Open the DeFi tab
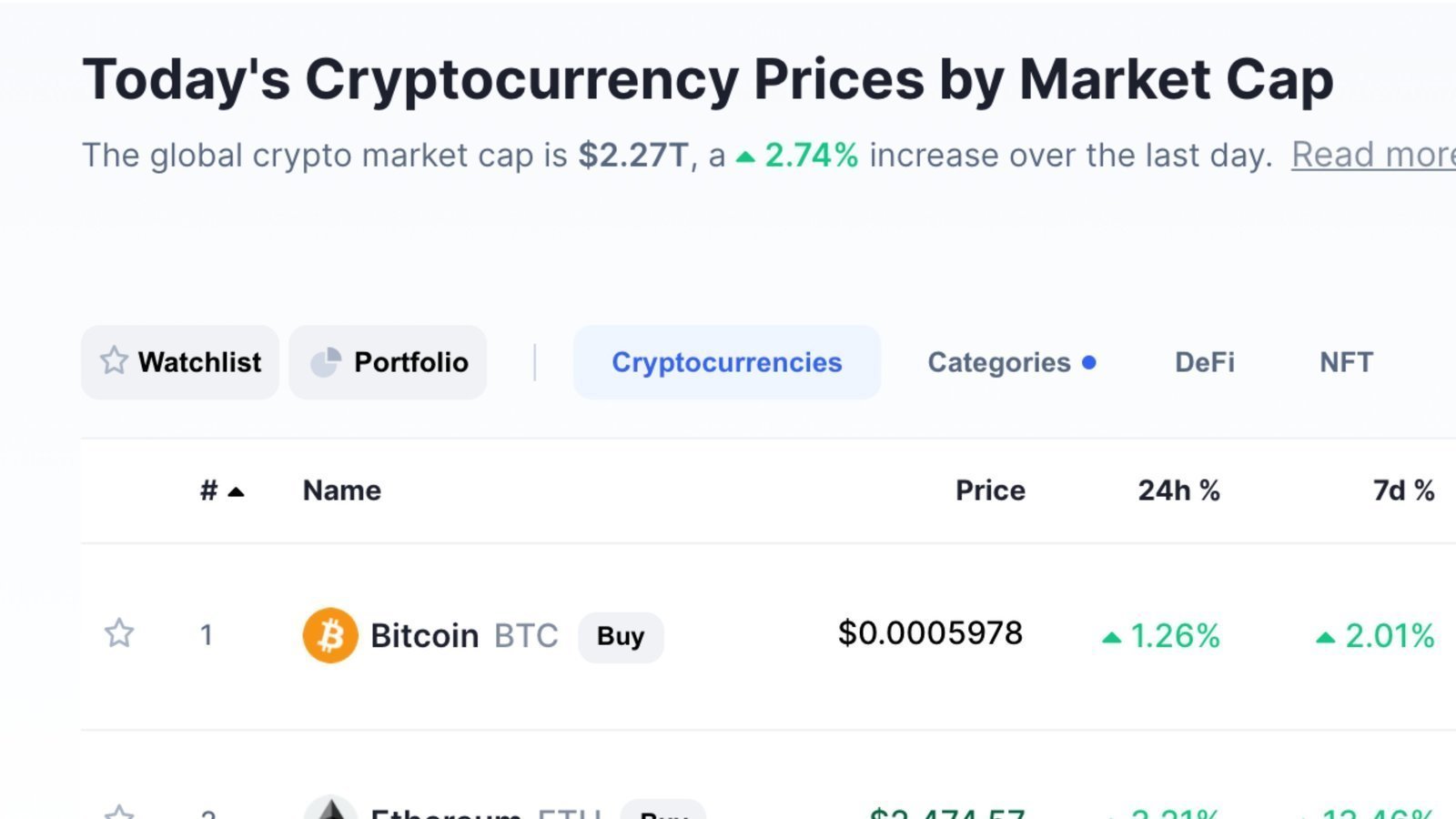Image resolution: width=1456 pixels, height=819 pixels. click(x=1205, y=362)
